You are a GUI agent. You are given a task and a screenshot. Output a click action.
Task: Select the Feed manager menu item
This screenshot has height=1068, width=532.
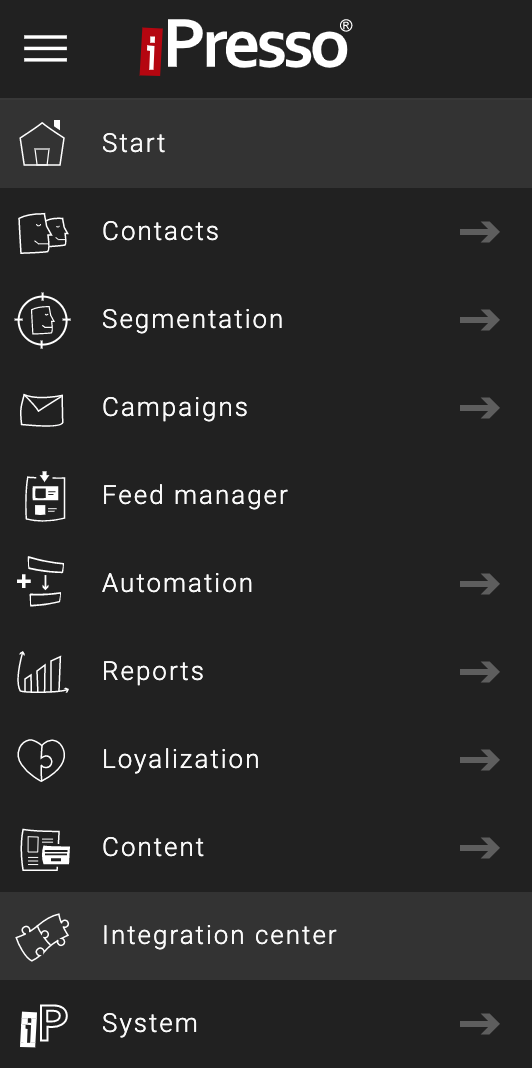tap(266, 496)
